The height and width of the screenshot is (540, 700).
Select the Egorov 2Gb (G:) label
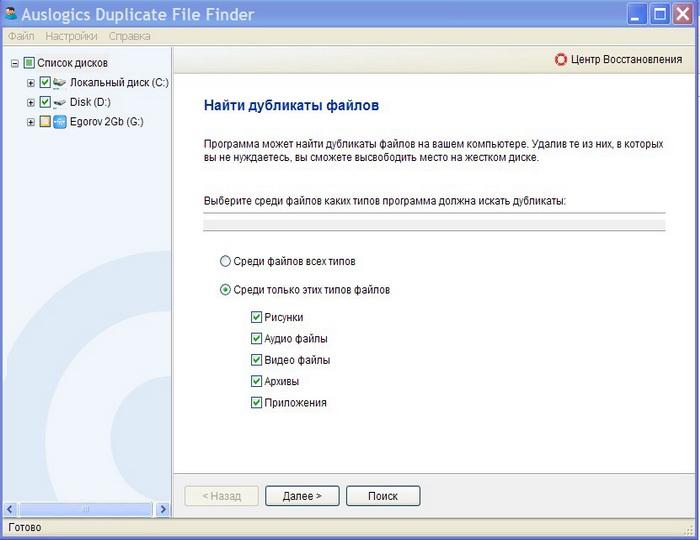click(107, 122)
